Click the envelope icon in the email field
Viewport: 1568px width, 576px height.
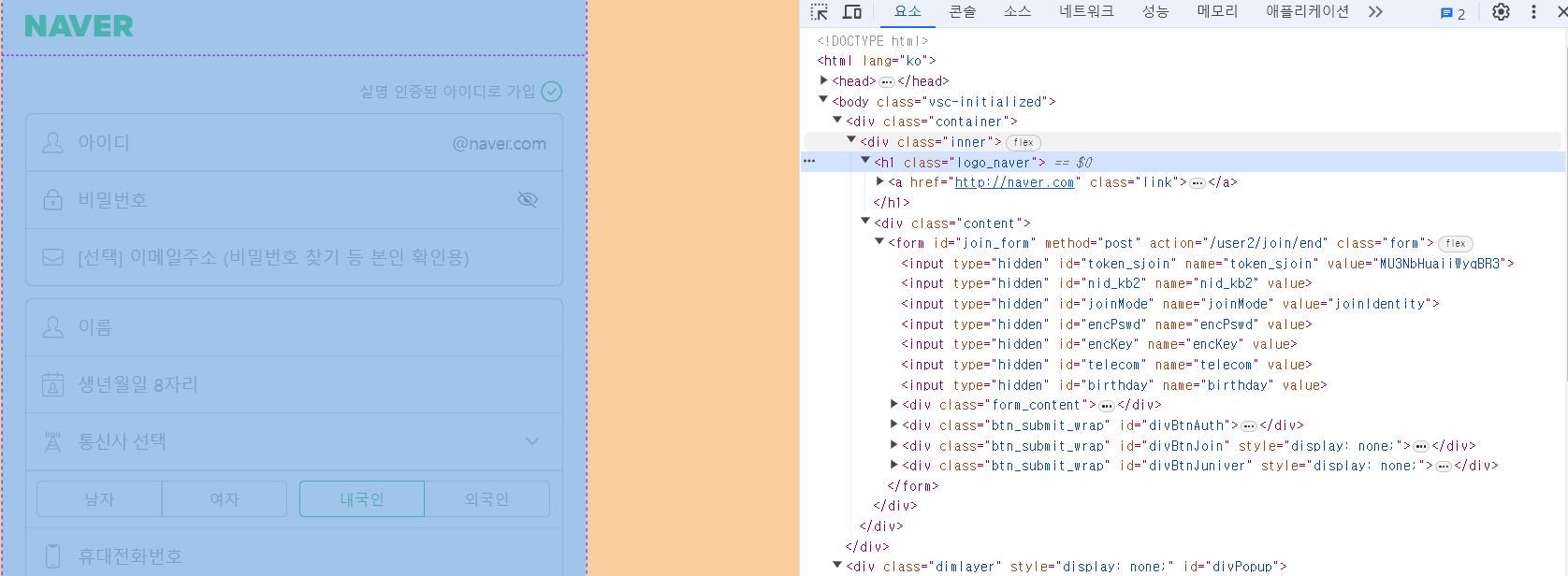53,257
